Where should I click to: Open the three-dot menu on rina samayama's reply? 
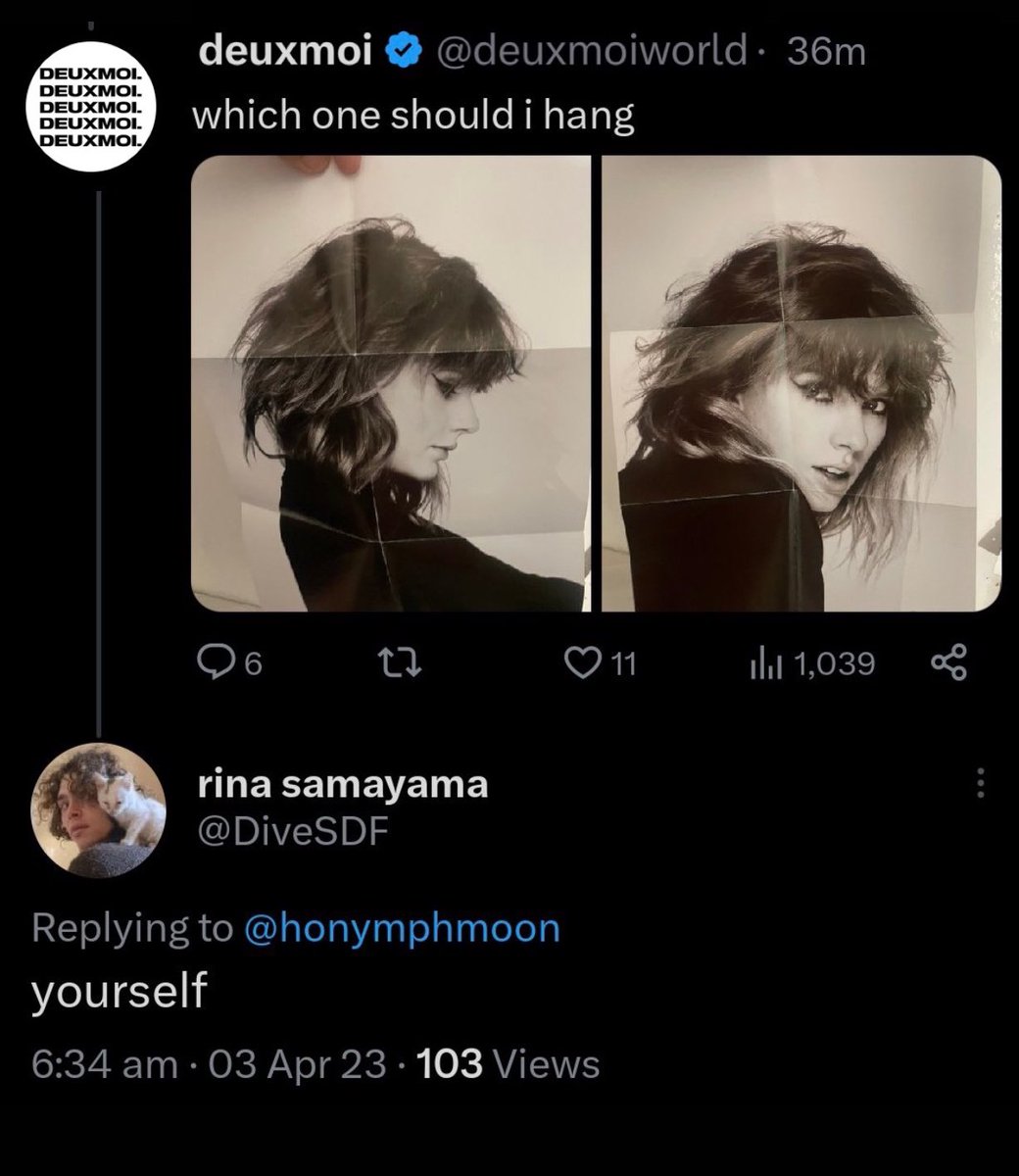click(982, 782)
